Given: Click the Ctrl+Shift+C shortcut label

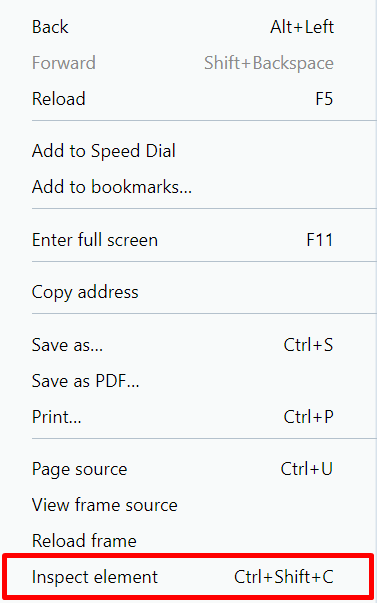Looking at the screenshot, I should (x=284, y=577).
